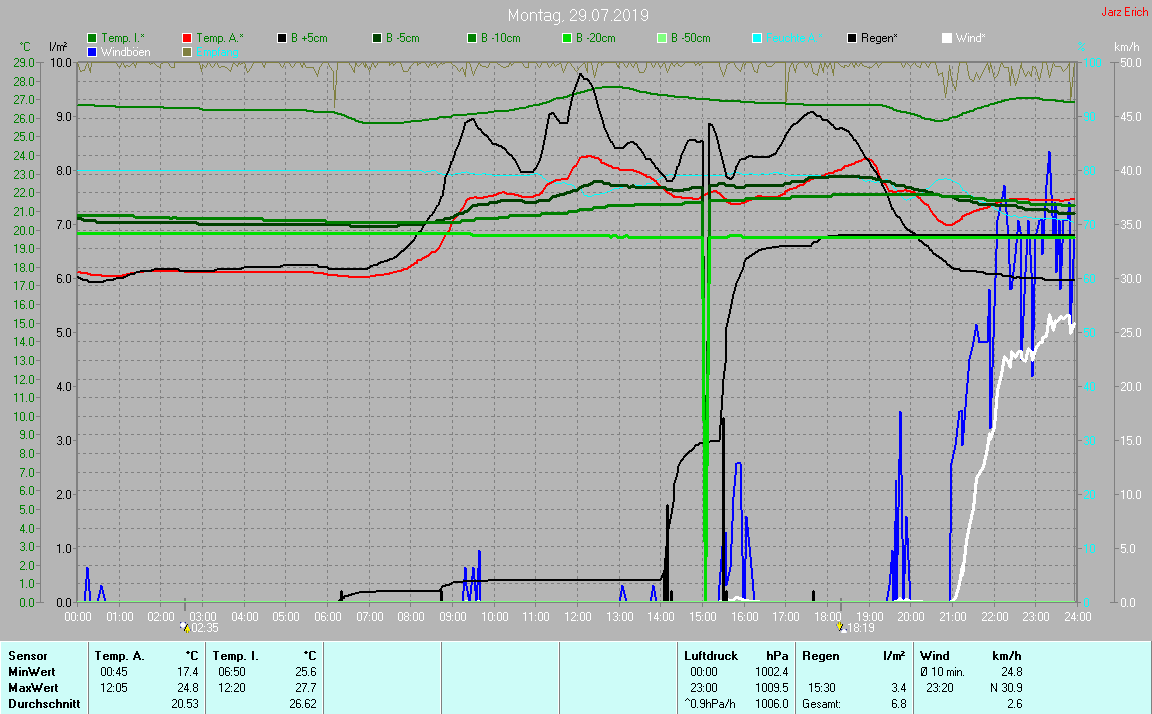1152x714 pixels.
Task: Select the "Empfang" legend label
Action: click(x=217, y=52)
